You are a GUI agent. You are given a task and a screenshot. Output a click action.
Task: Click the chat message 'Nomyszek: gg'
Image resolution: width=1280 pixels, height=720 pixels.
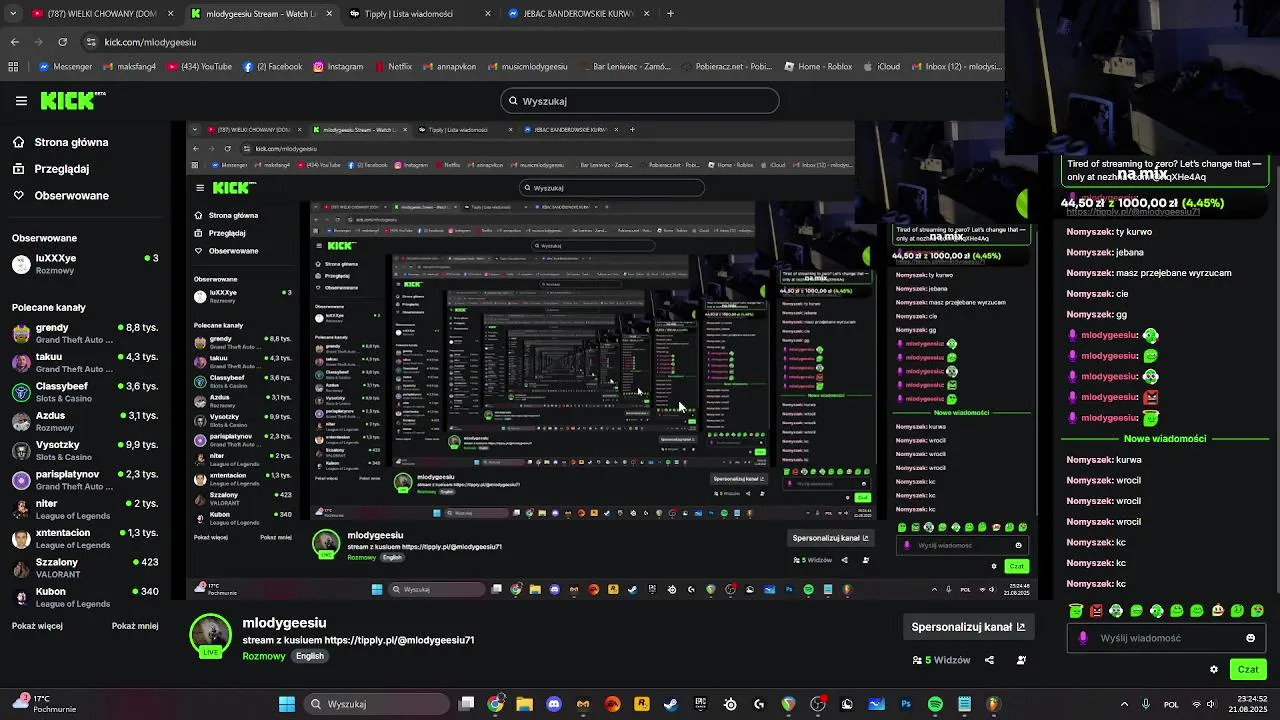1096,314
